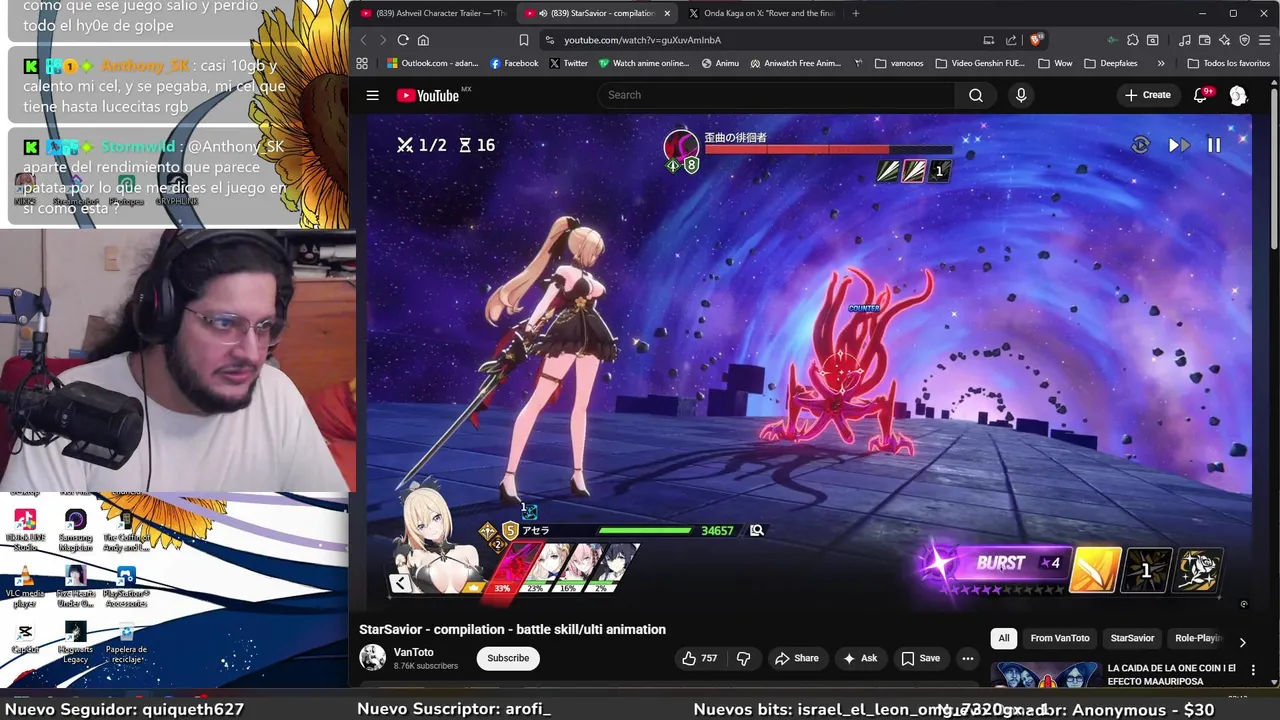Open the Facebook bookmark

coord(514,63)
